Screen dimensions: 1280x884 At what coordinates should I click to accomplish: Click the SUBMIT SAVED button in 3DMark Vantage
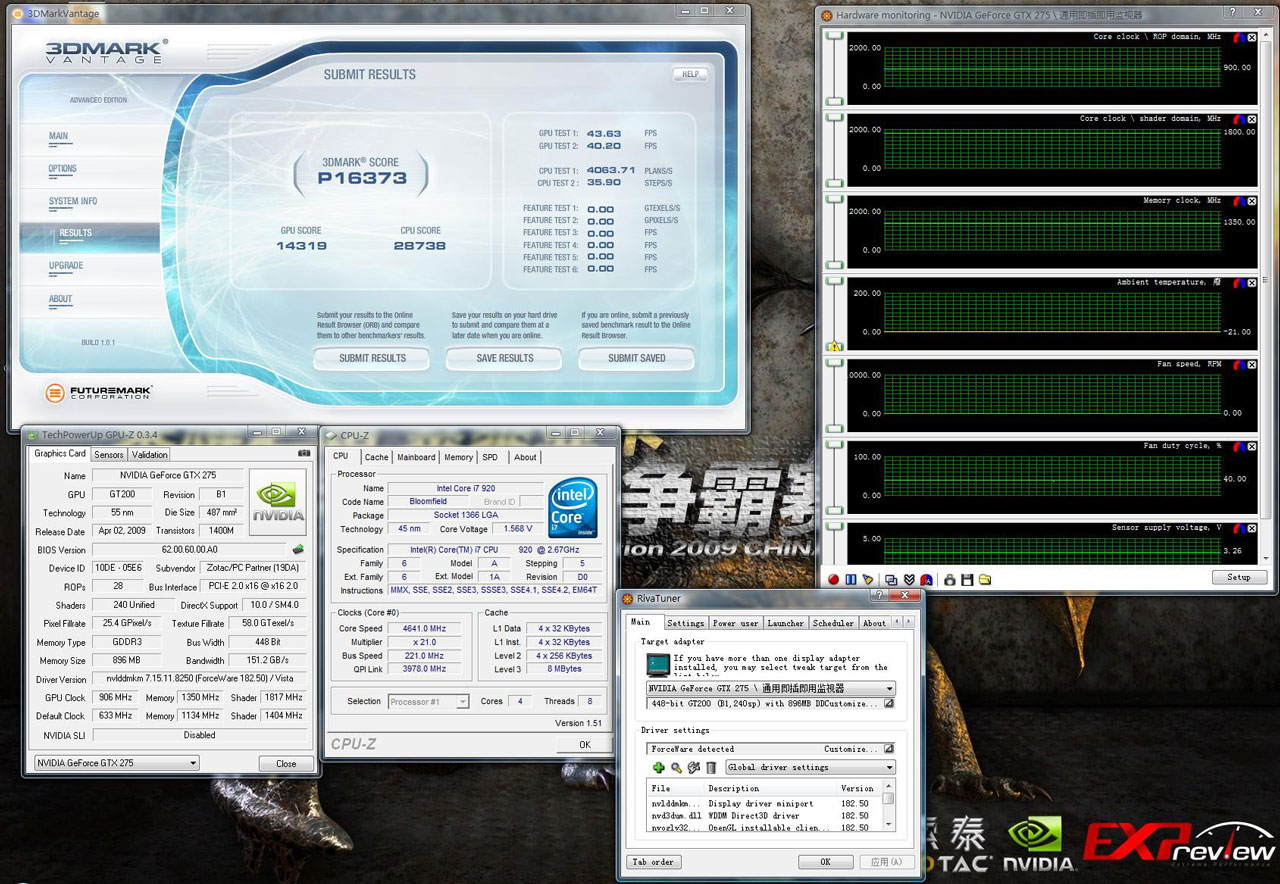637,358
